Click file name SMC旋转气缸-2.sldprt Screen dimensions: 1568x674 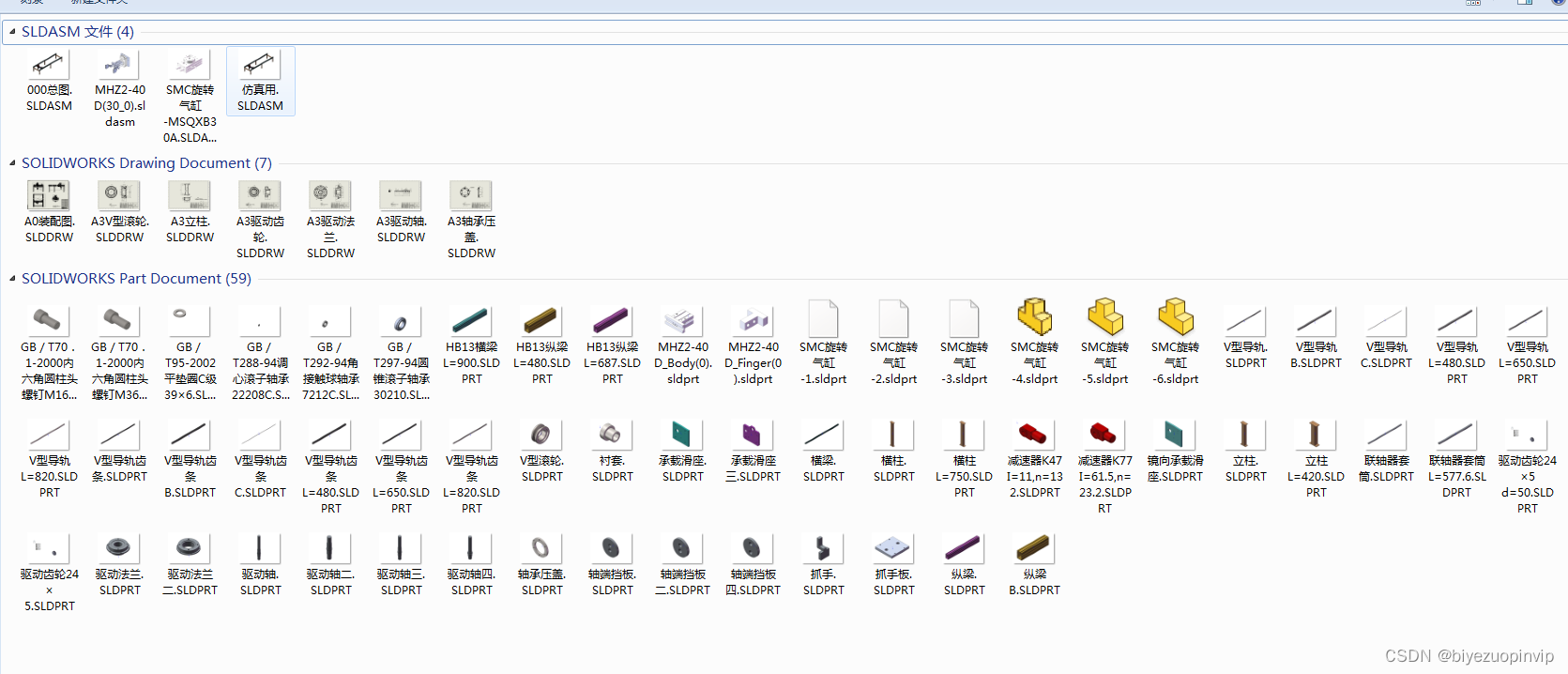coord(893,362)
